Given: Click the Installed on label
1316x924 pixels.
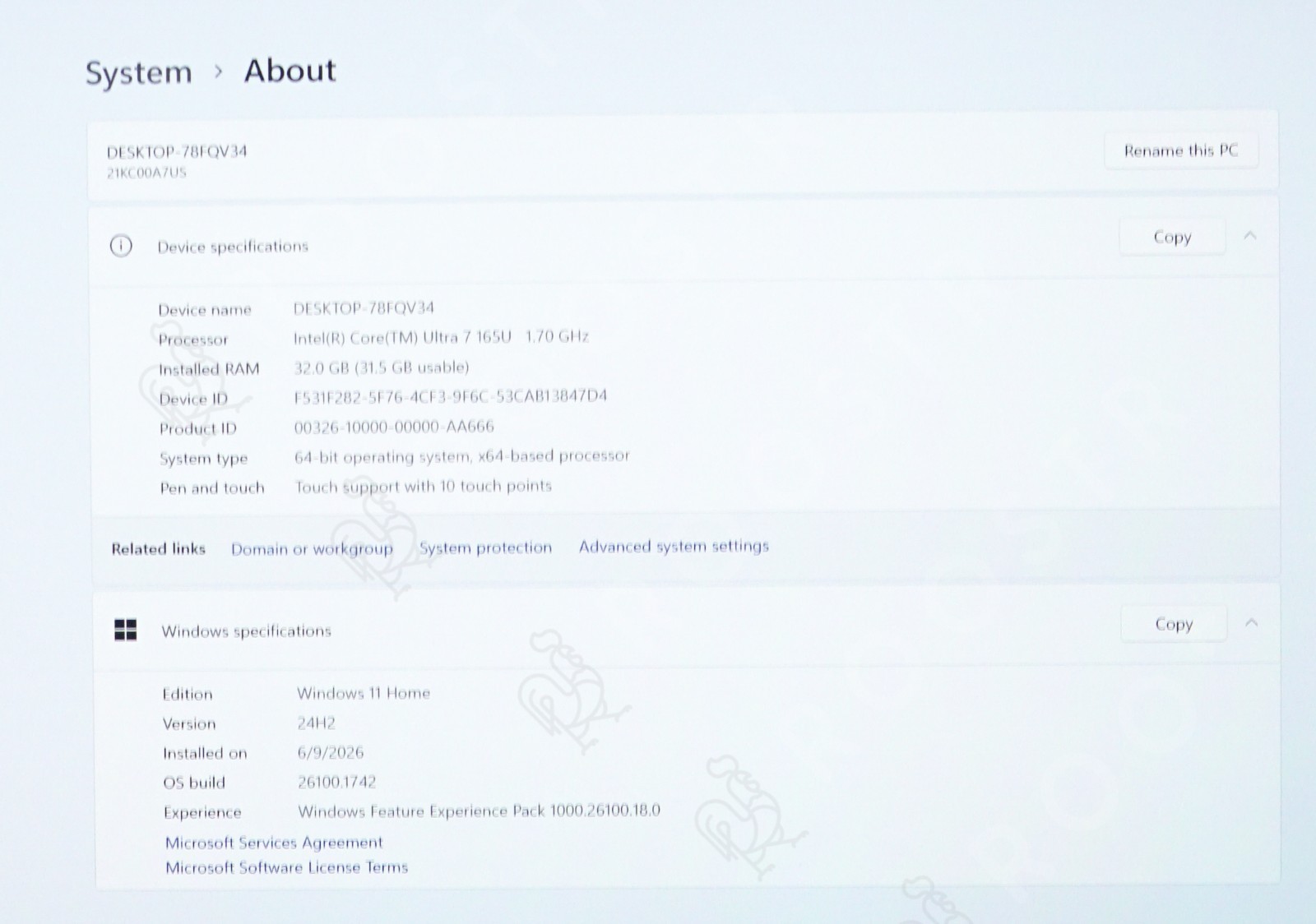Looking at the screenshot, I should click(x=205, y=753).
